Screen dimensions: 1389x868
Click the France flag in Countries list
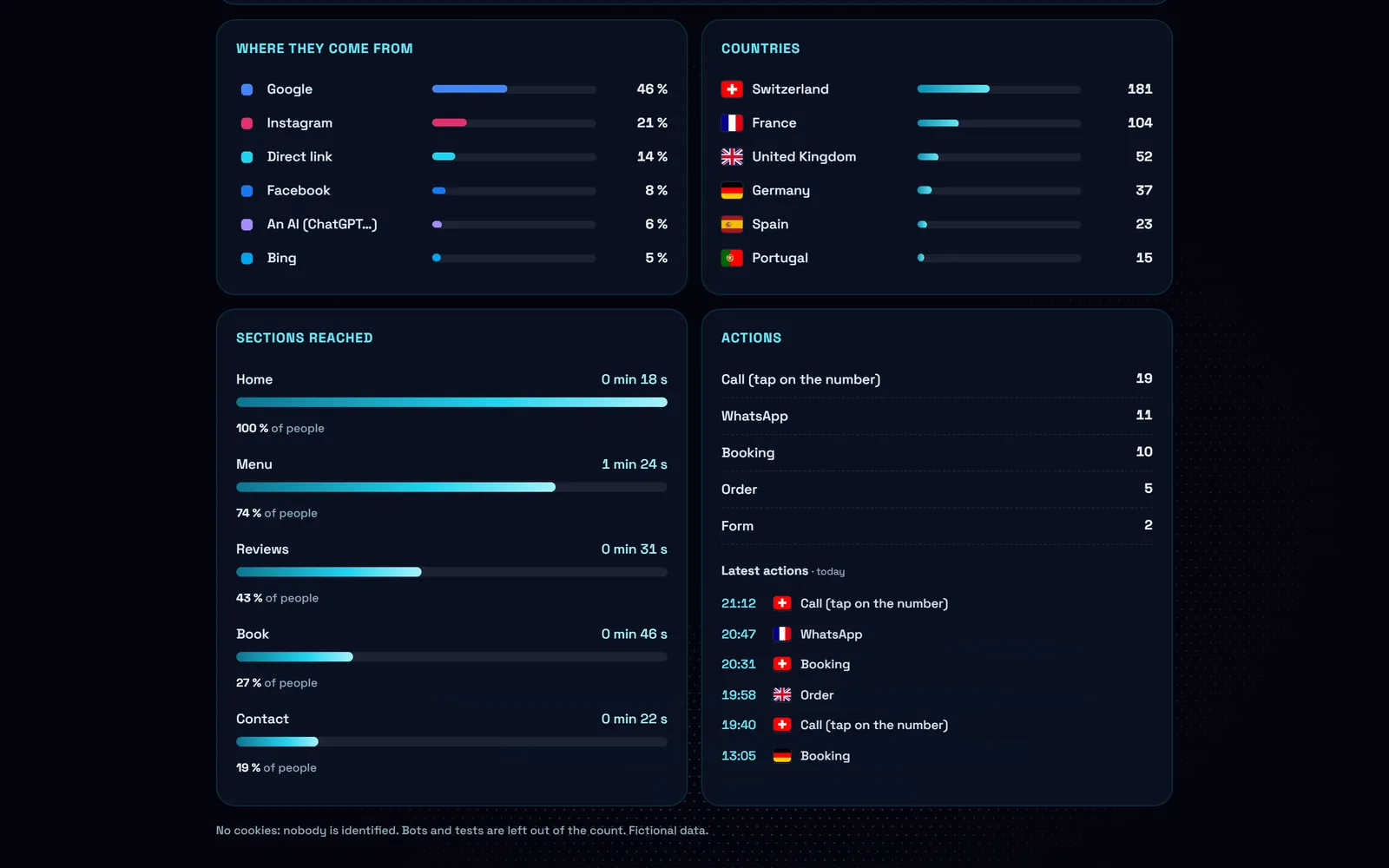(x=732, y=123)
